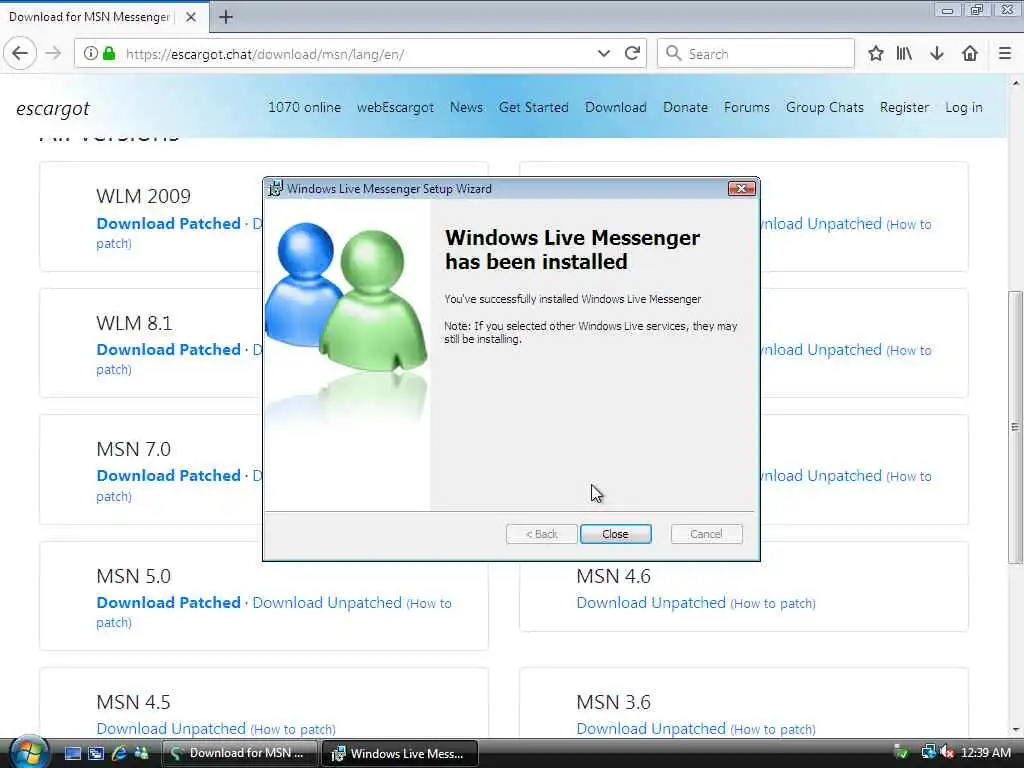This screenshot has width=1024, height=768.
Task: Click the Back button in Setup Wizard
Action: (x=541, y=534)
